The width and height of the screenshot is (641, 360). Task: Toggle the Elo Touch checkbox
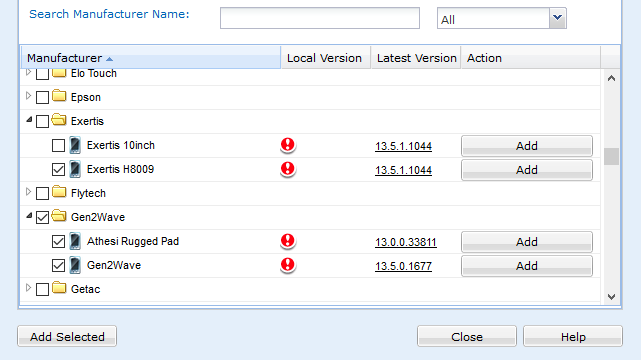[x=43, y=74]
